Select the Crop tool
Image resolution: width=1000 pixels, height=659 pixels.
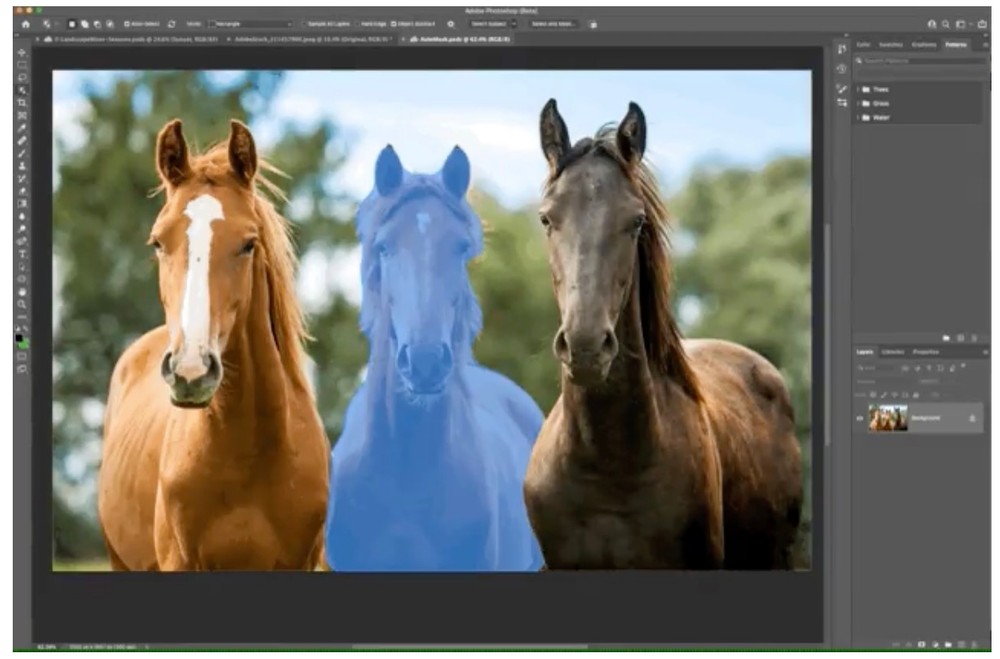(22, 103)
